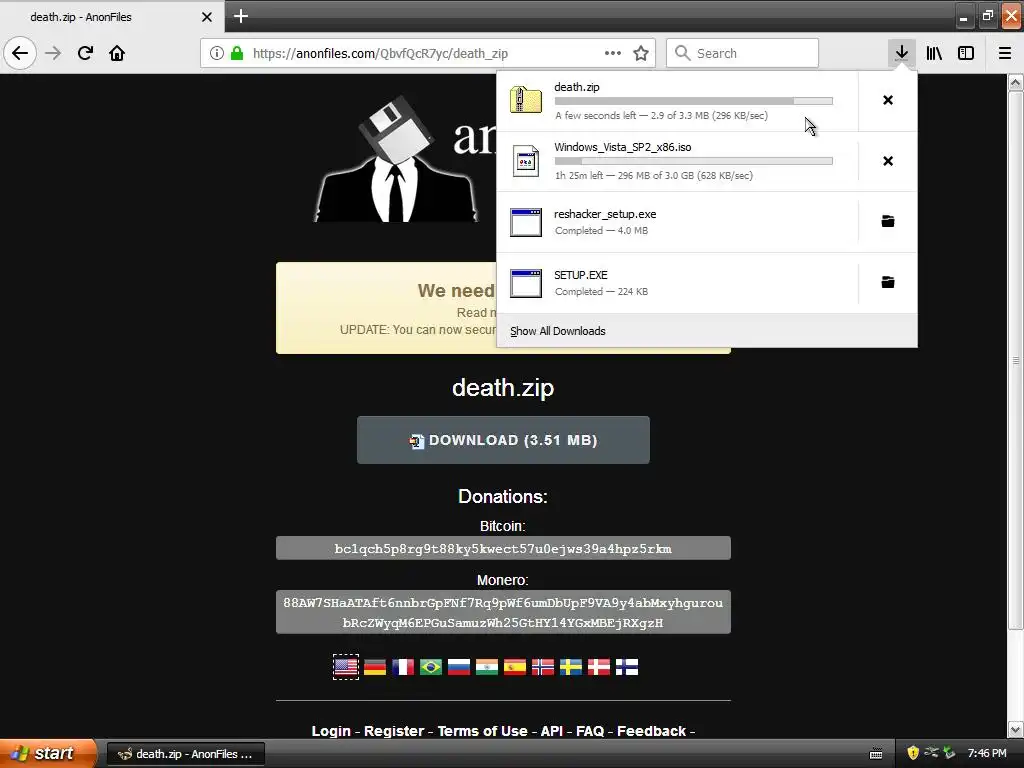Open the FAQ link
The image size is (1024, 768).
tap(590, 731)
